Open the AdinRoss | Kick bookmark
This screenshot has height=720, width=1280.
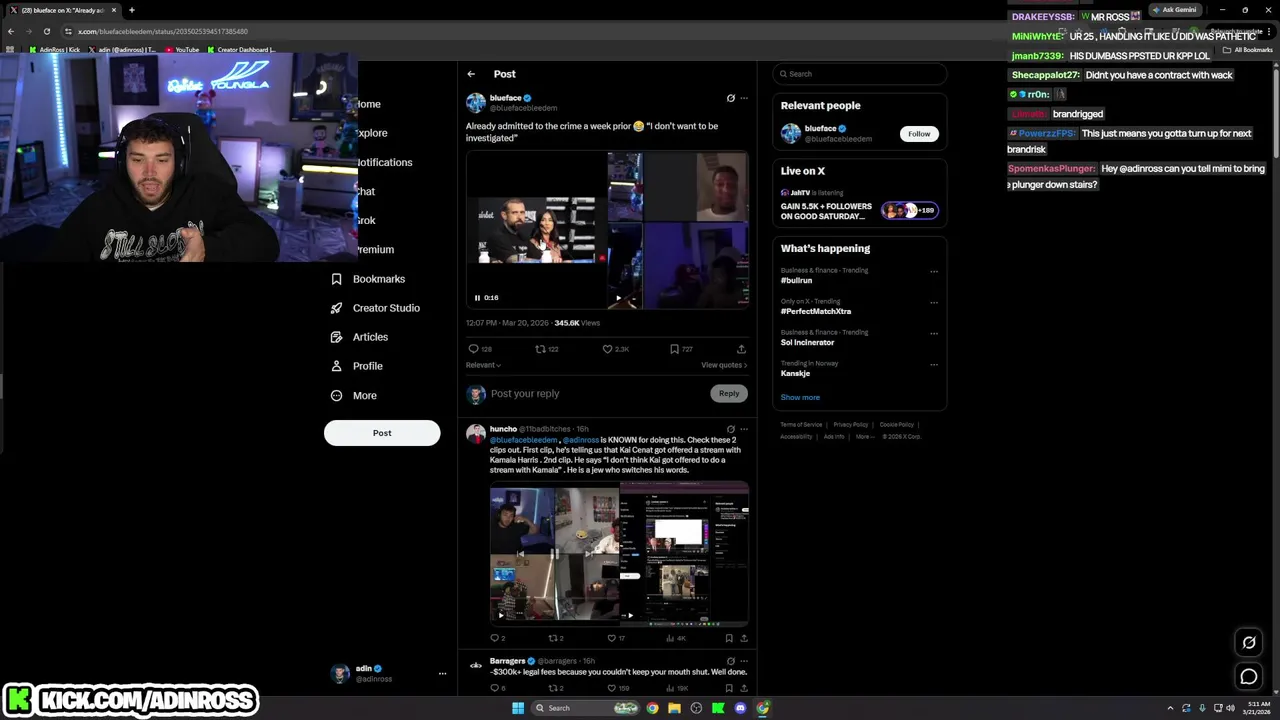(55, 49)
